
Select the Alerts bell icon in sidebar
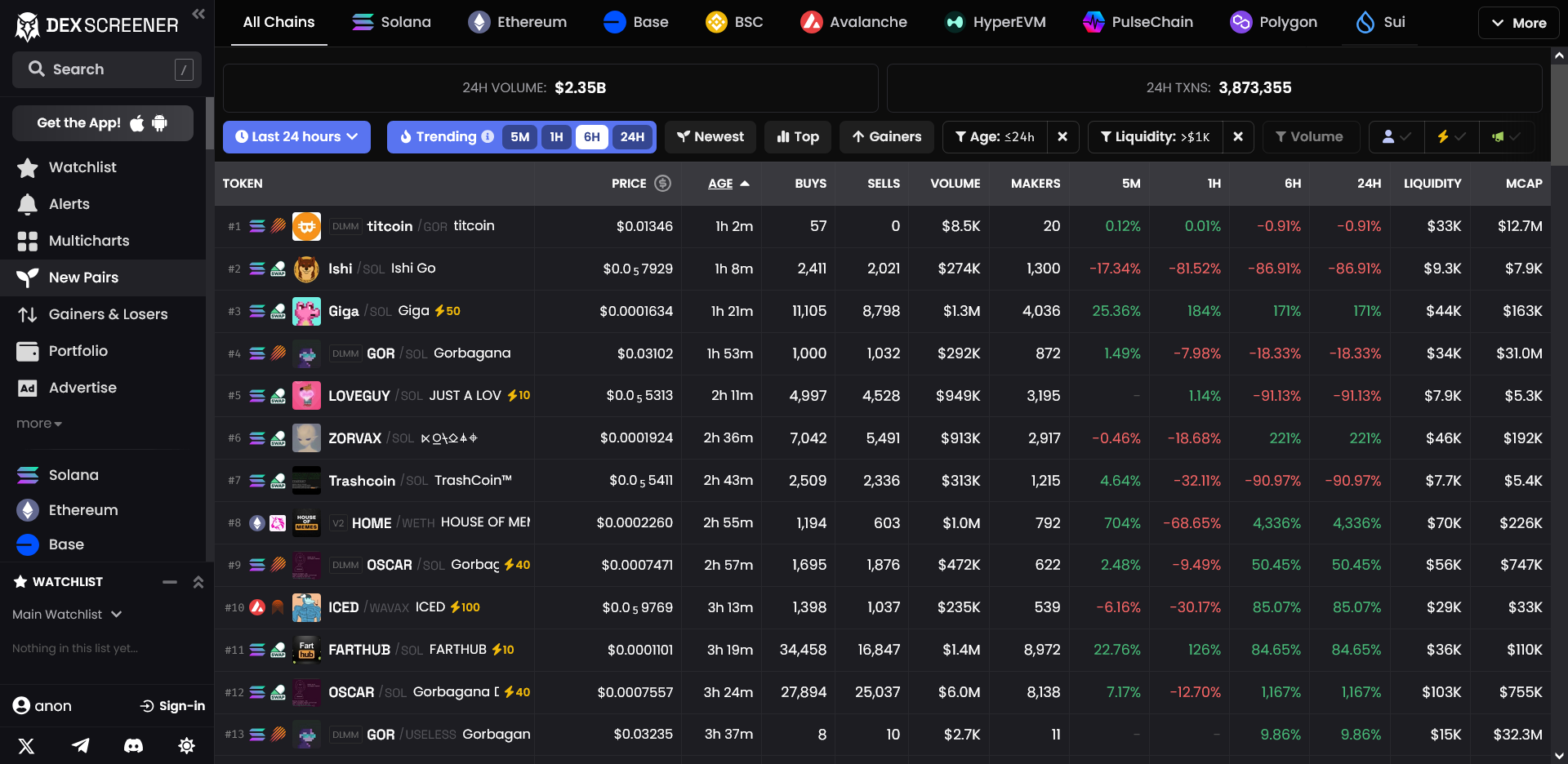(29, 204)
